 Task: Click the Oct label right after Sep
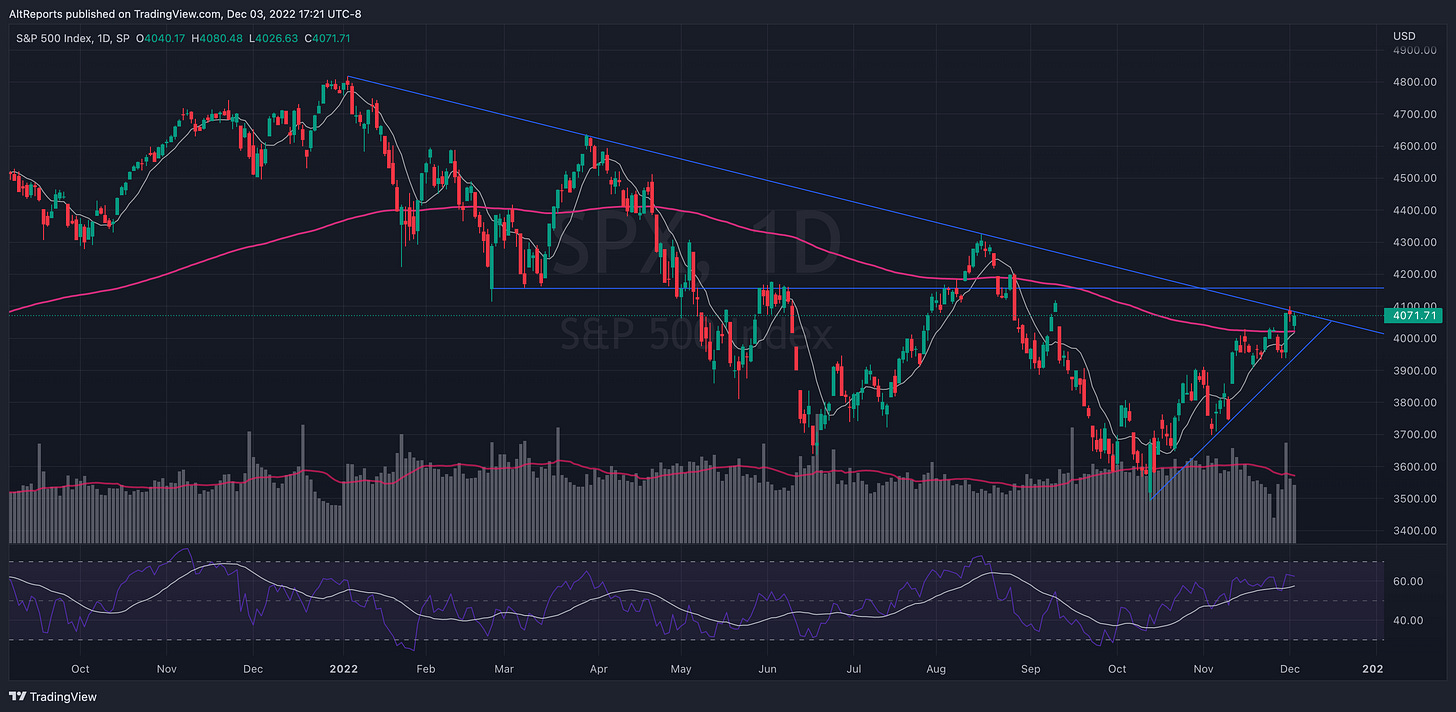click(1117, 669)
